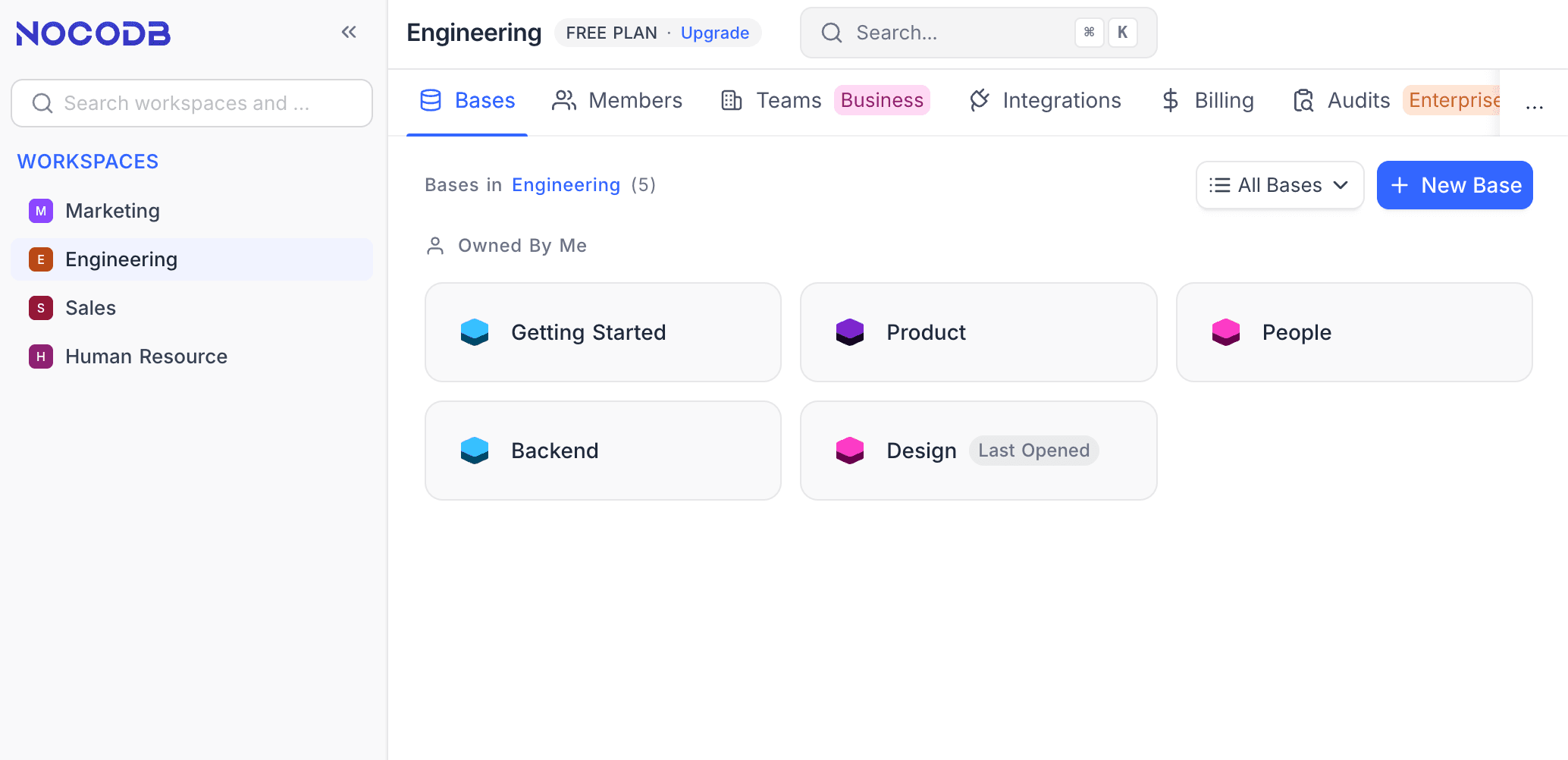Click the Sales workspace avatar icon

(41, 308)
